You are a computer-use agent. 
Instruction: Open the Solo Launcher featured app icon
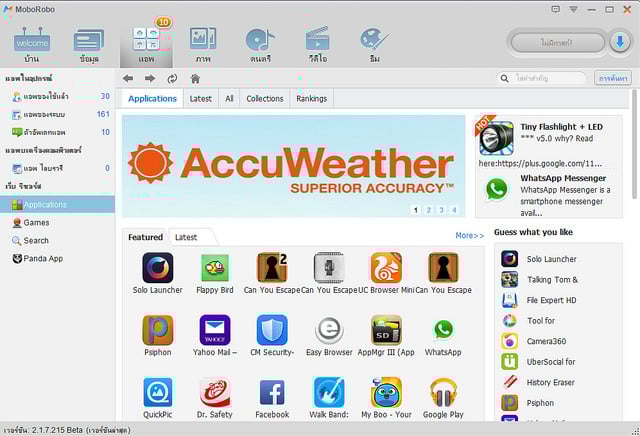click(158, 267)
